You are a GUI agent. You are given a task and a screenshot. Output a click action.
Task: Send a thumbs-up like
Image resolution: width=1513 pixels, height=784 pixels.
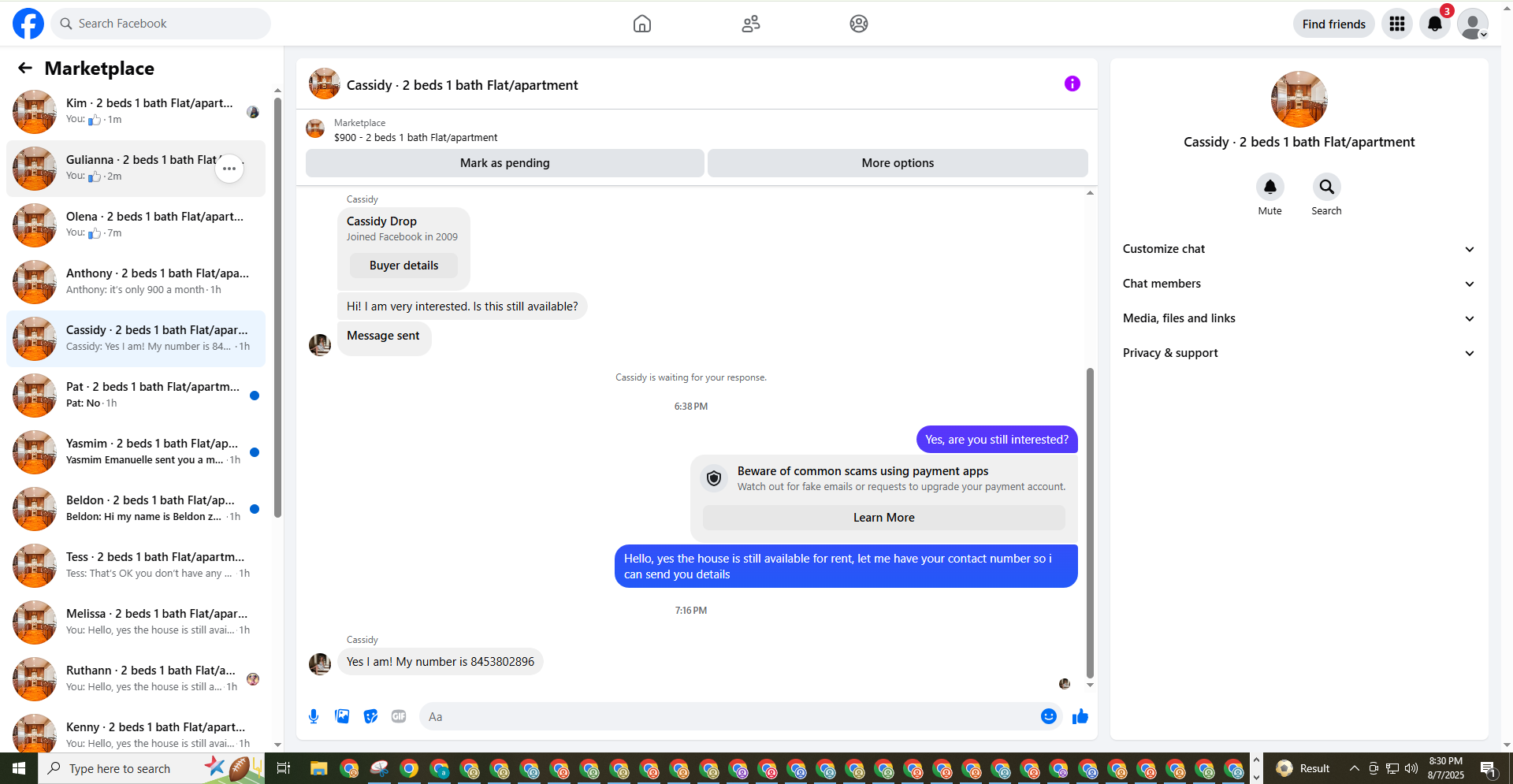[1080, 716]
